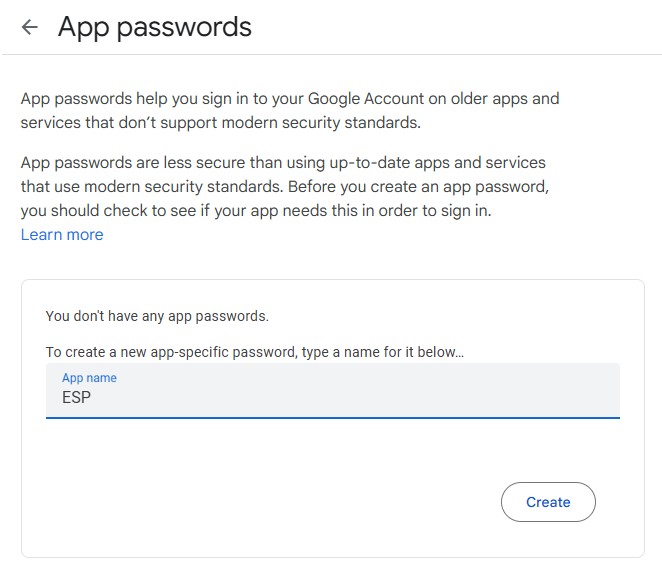Viewport: 662px width, 567px height.
Task: Click the small App name floating label
Action: pos(89,378)
